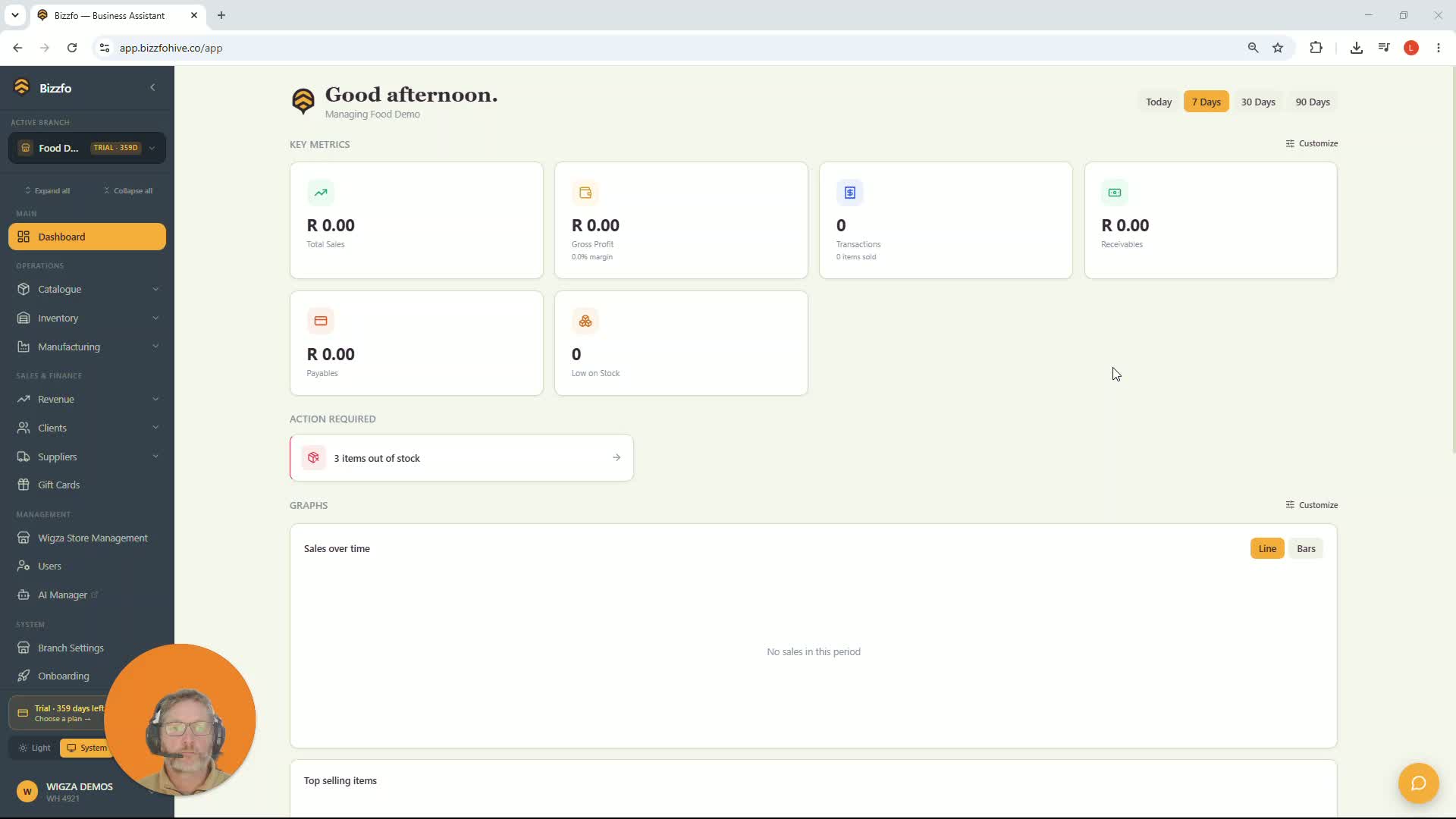Select the 30 Days period tab

pos(1258,102)
